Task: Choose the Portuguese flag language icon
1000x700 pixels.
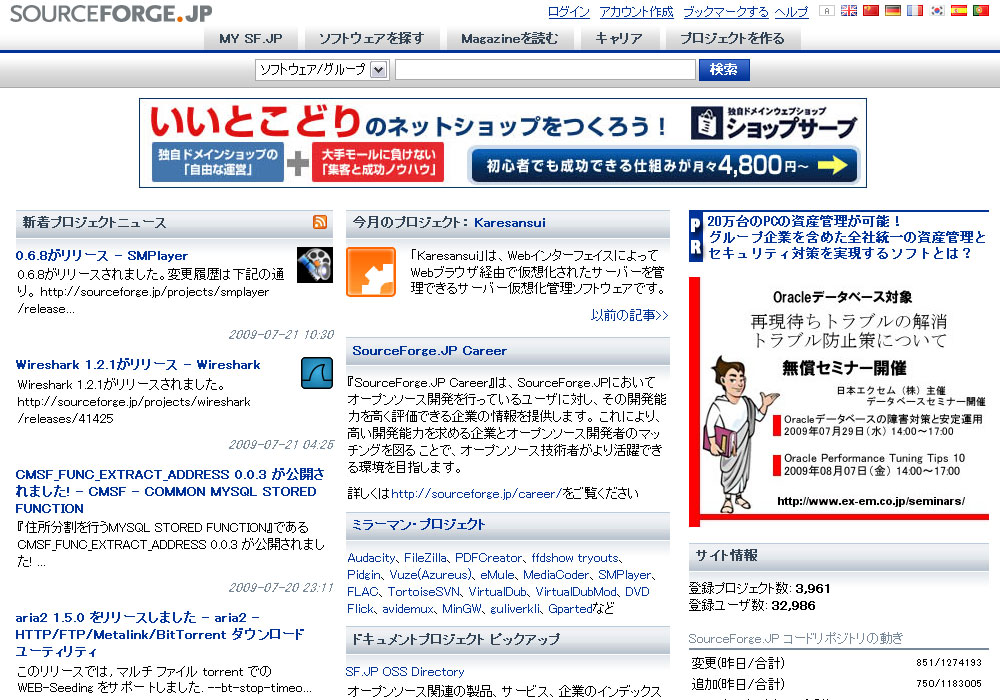Action: pyautogui.click(x=981, y=11)
